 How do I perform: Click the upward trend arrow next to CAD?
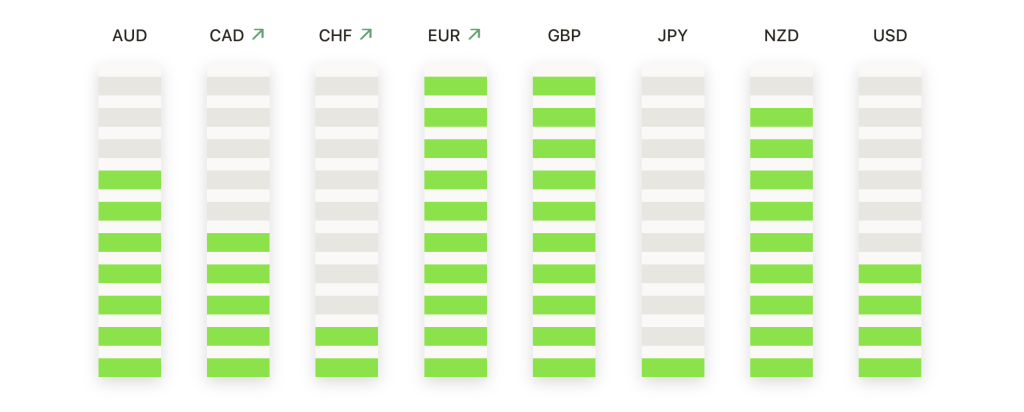(258, 34)
